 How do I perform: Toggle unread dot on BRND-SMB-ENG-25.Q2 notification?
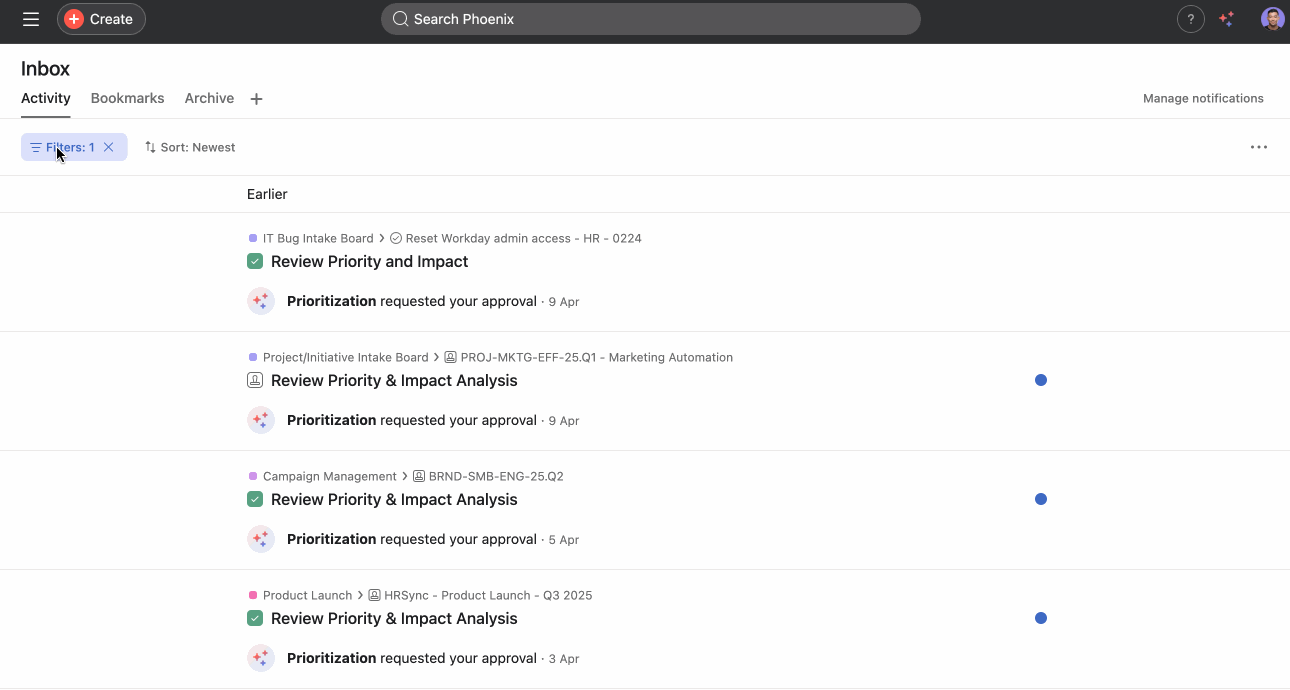pos(1041,499)
